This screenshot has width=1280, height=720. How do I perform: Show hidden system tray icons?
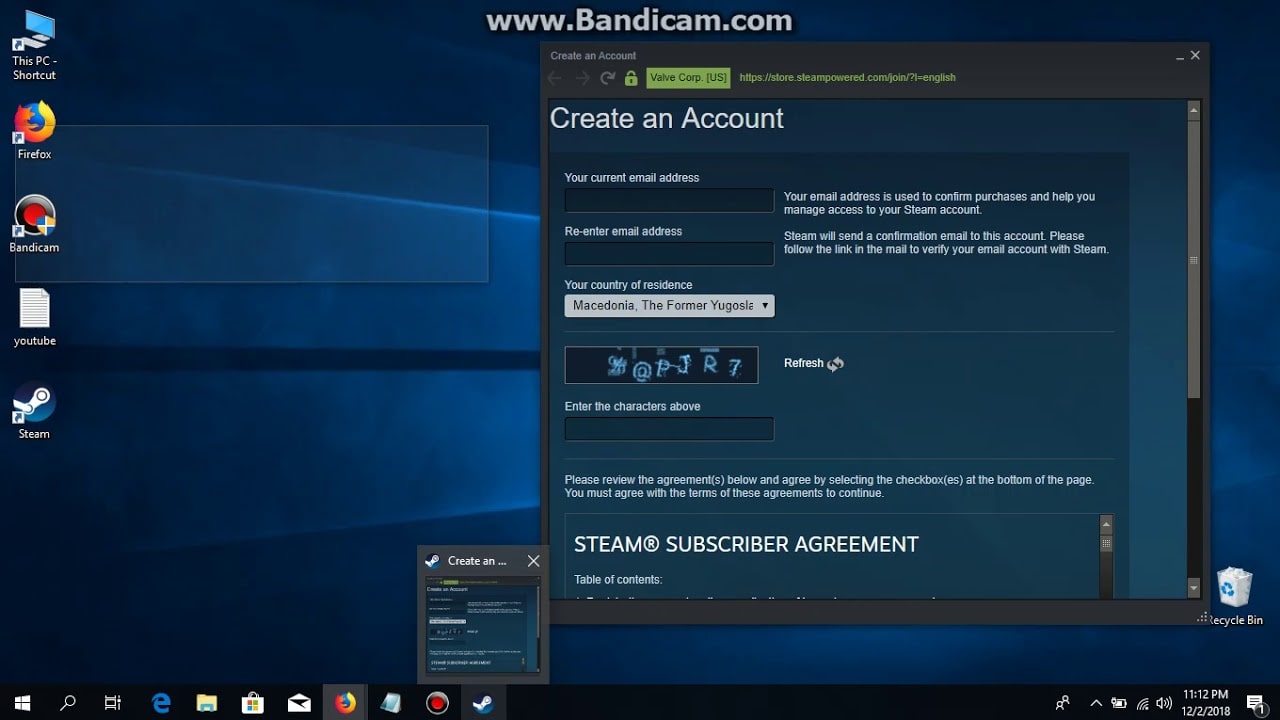[x=1096, y=703]
